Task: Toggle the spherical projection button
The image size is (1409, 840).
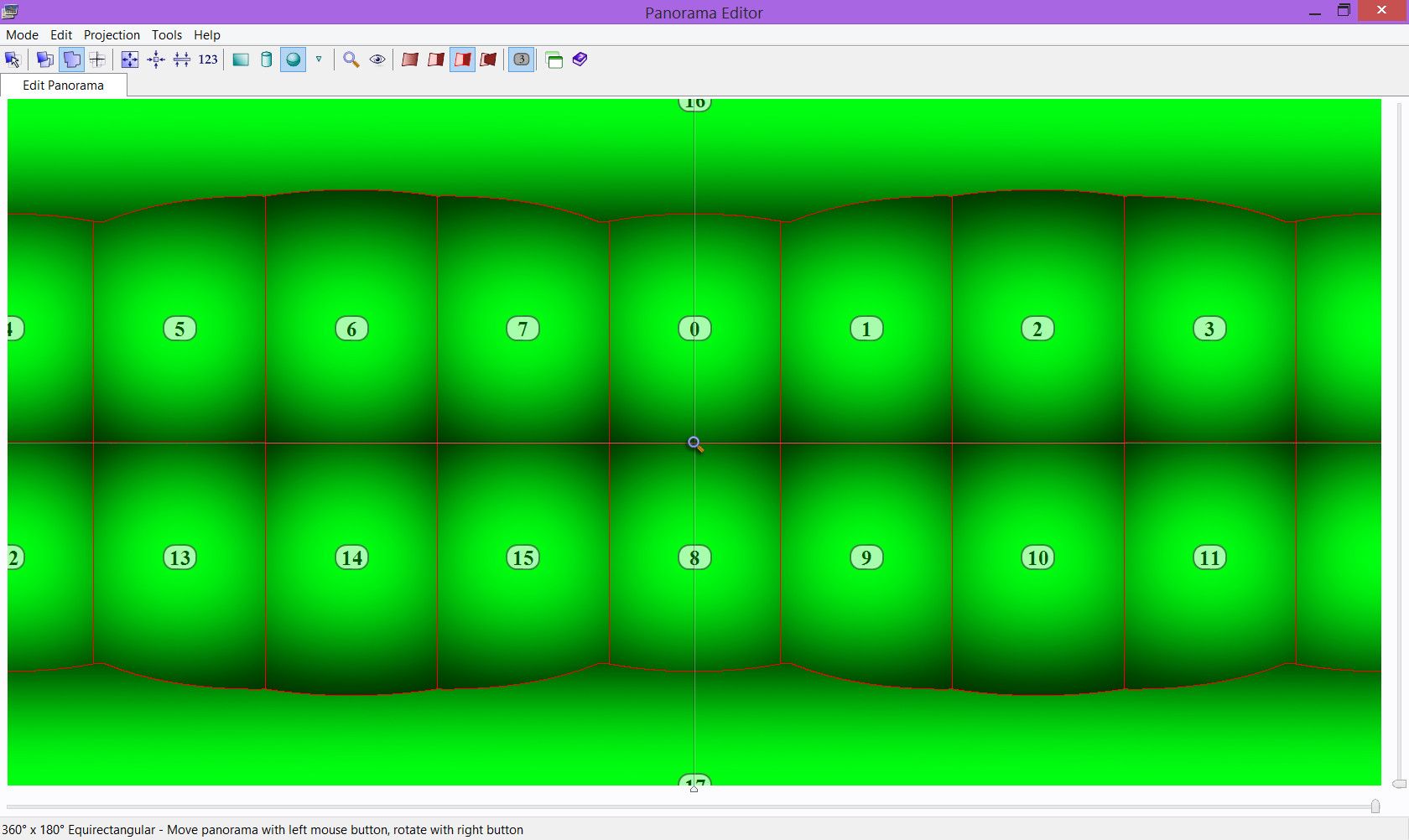Action: (293, 60)
